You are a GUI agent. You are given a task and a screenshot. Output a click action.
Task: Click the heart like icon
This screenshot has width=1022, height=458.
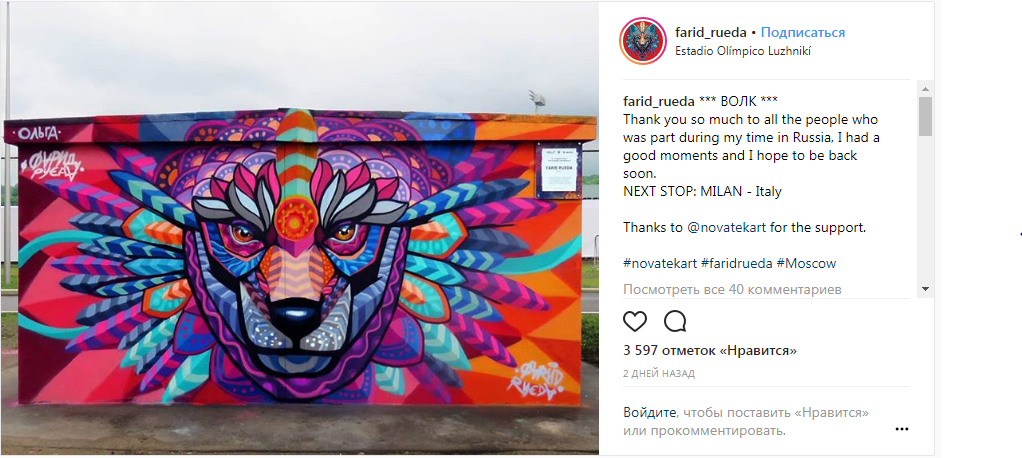[635, 321]
